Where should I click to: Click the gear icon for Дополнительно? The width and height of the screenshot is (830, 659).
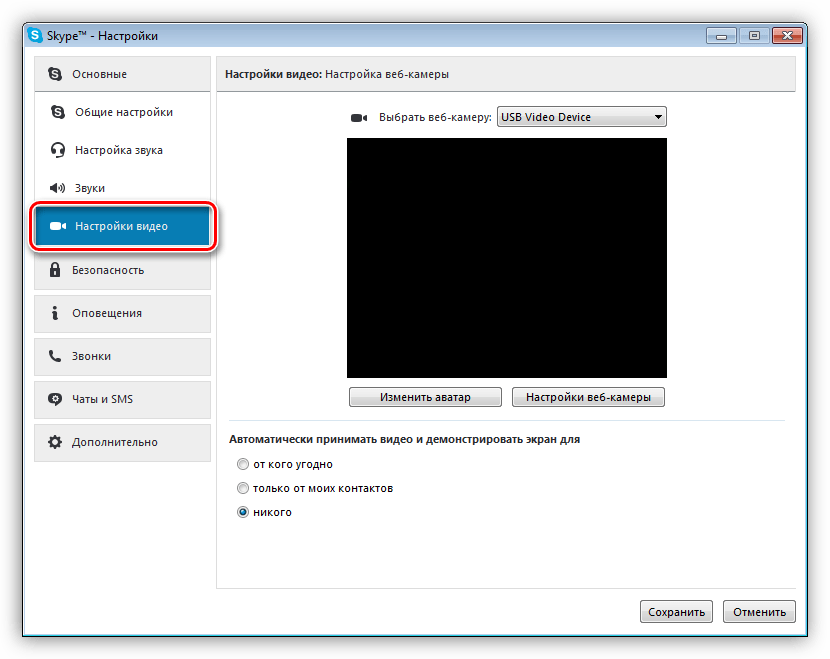click(x=54, y=442)
